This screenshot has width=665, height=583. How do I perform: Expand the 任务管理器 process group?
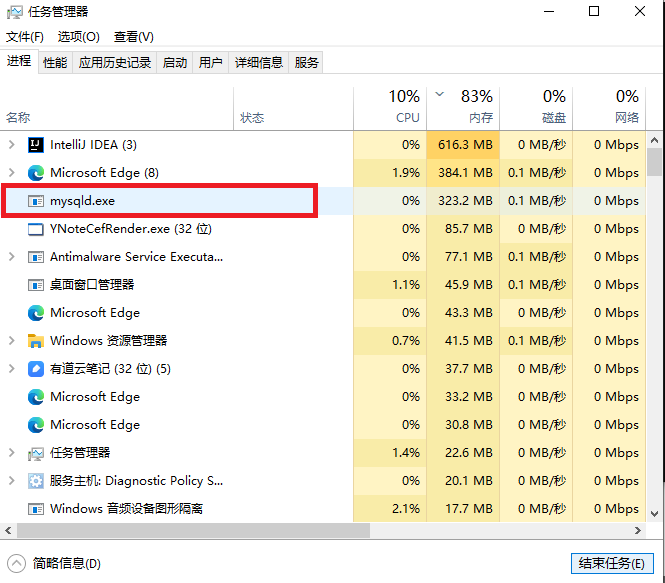pos(12,453)
